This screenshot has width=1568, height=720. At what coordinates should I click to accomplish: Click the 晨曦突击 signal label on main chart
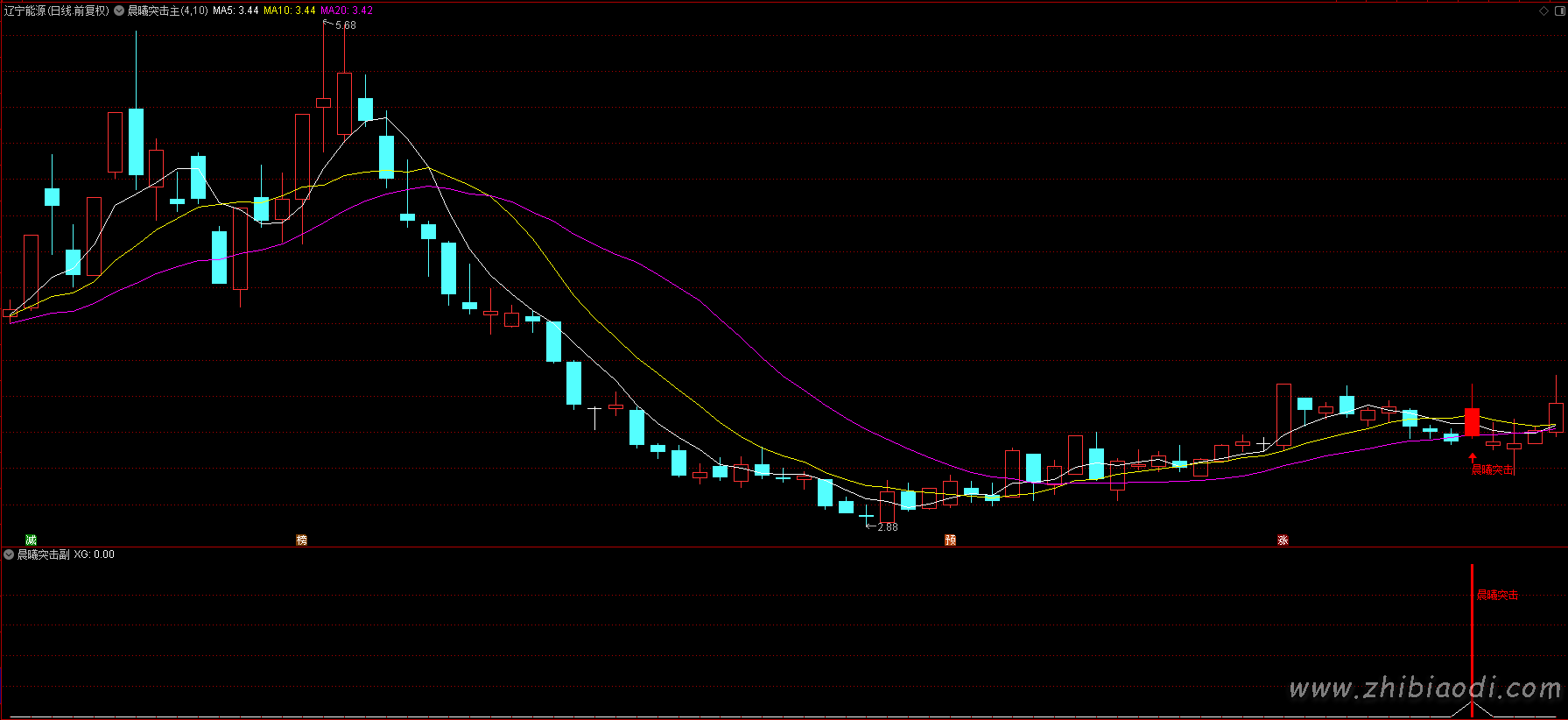pos(1493,470)
